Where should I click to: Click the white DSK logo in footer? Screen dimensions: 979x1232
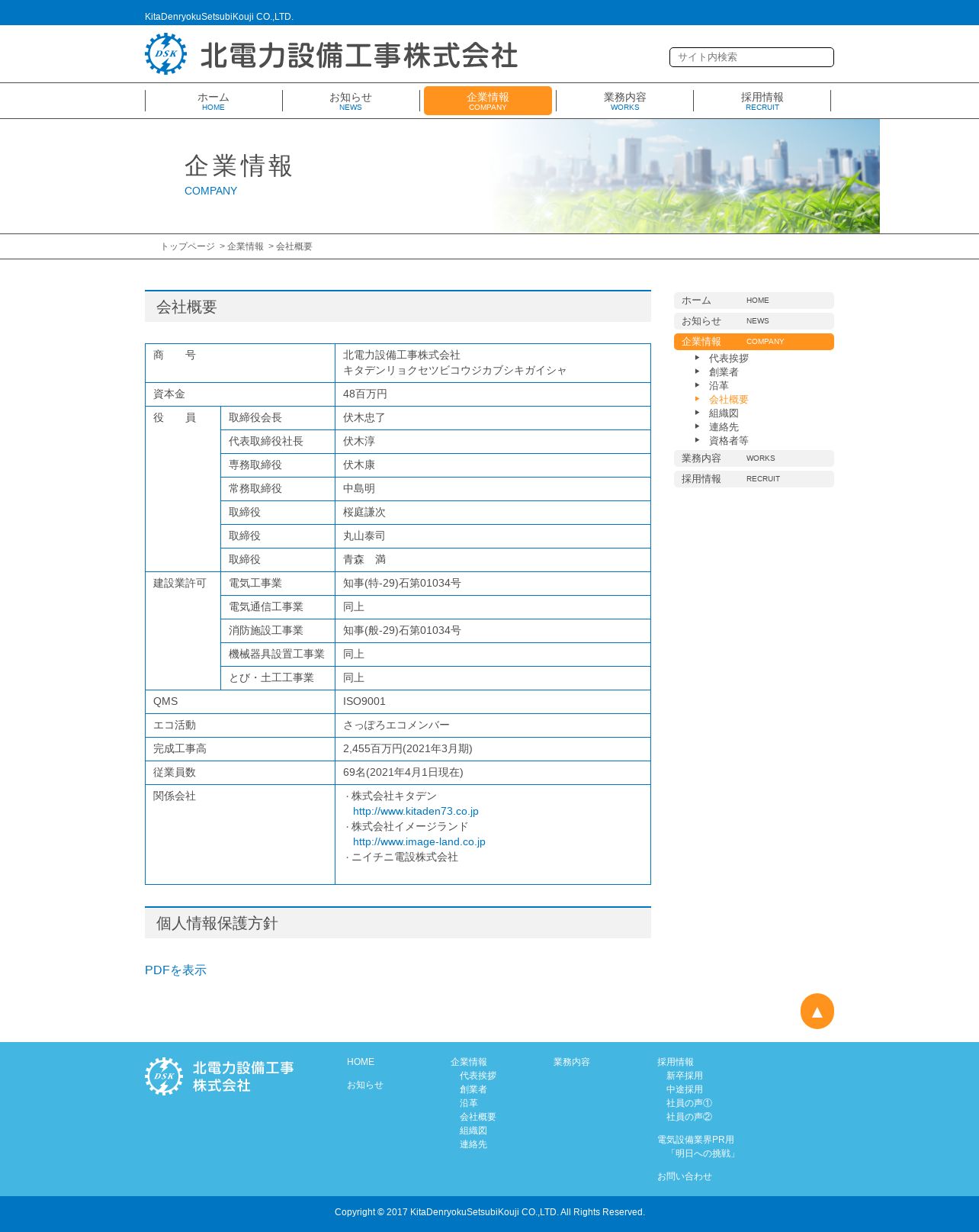(x=164, y=1076)
